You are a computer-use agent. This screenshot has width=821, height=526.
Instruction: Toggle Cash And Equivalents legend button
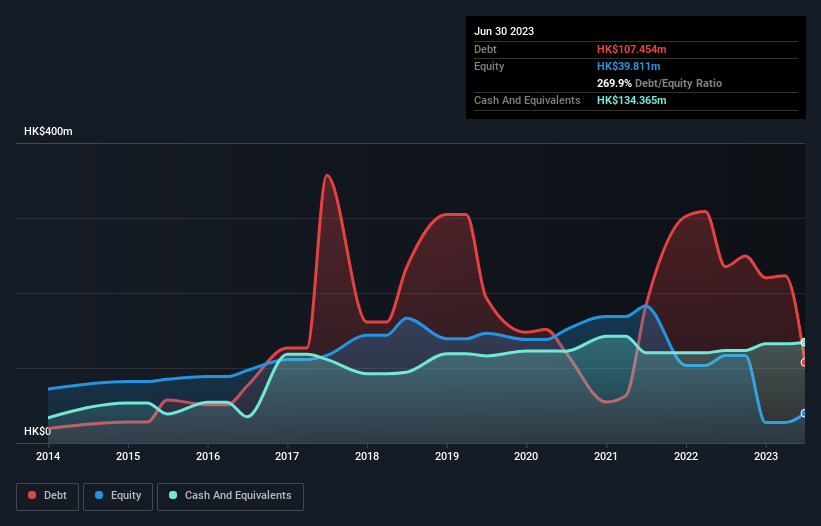tap(230, 496)
